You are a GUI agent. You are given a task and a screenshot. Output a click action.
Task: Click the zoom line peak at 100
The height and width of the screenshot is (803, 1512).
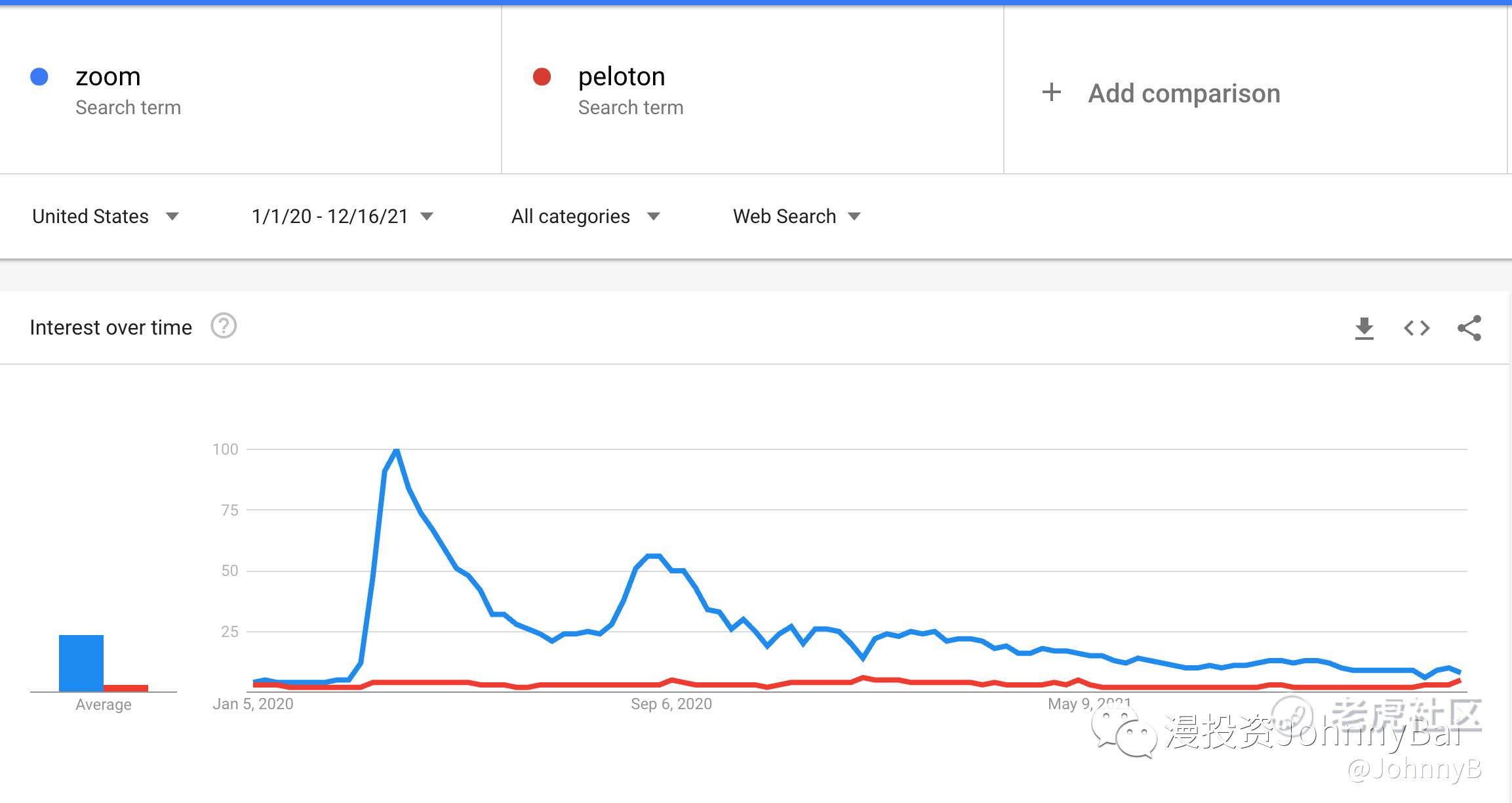coord(396,450)
